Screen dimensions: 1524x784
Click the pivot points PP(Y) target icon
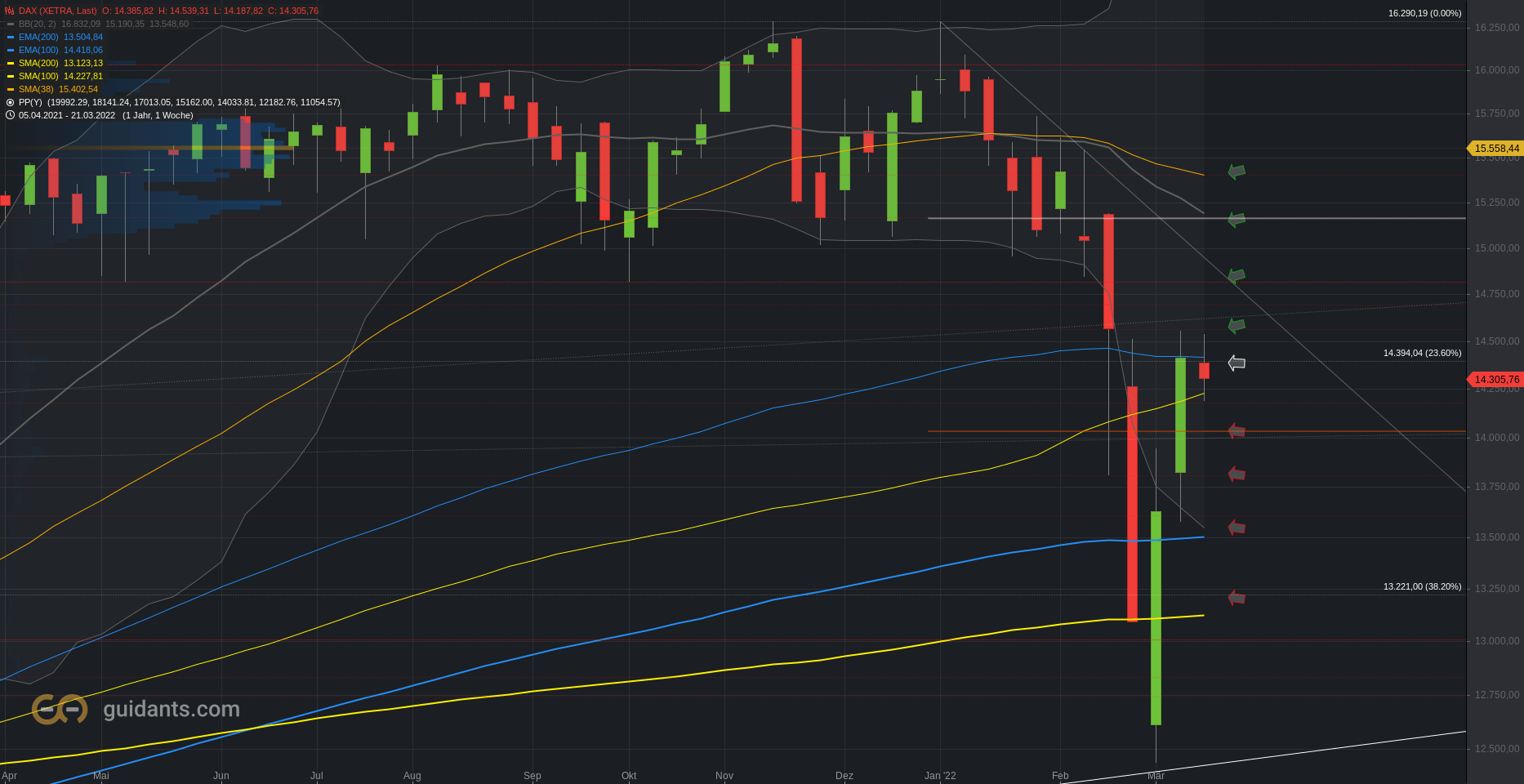(10, 102)
